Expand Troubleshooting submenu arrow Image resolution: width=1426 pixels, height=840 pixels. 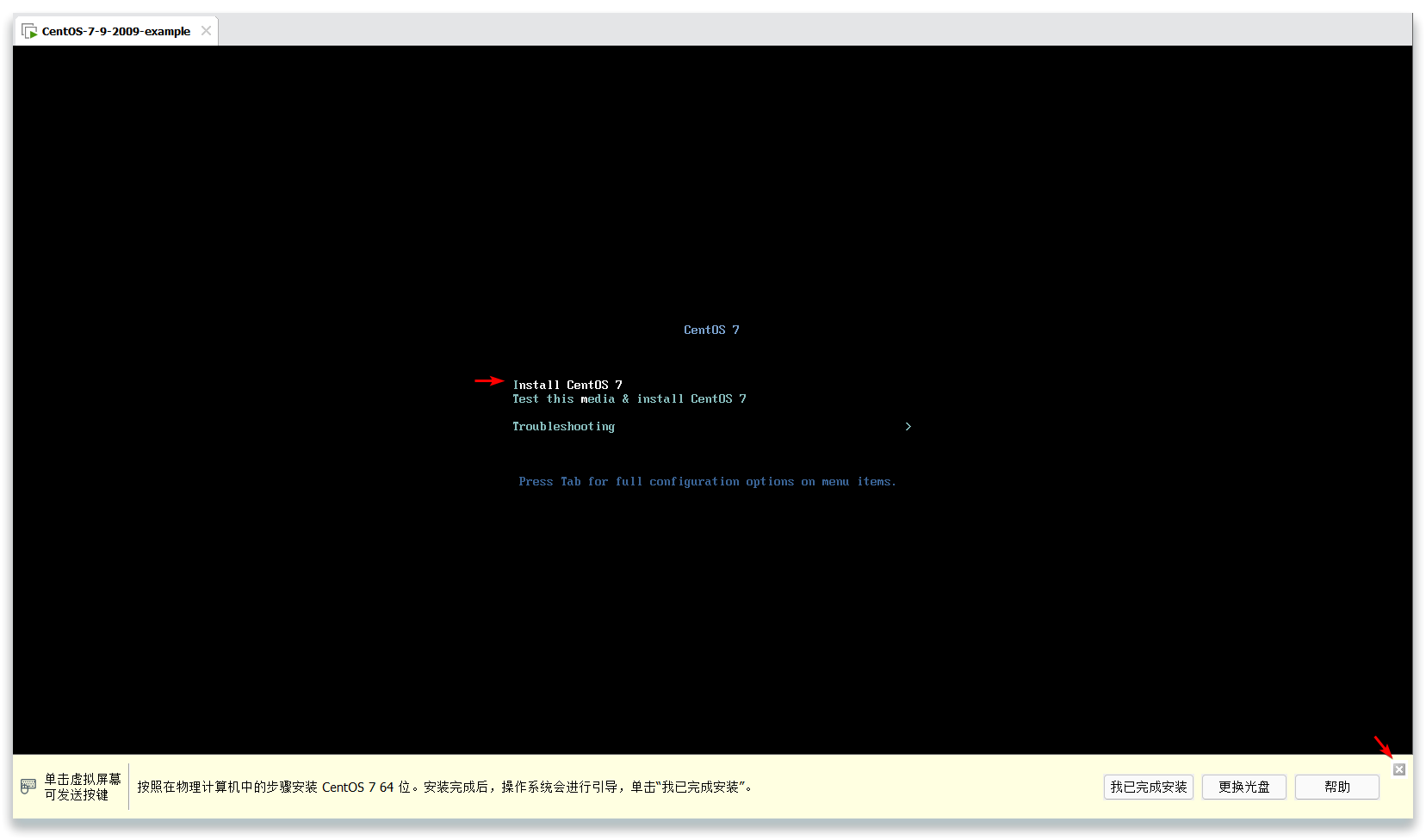click(908, 426)
